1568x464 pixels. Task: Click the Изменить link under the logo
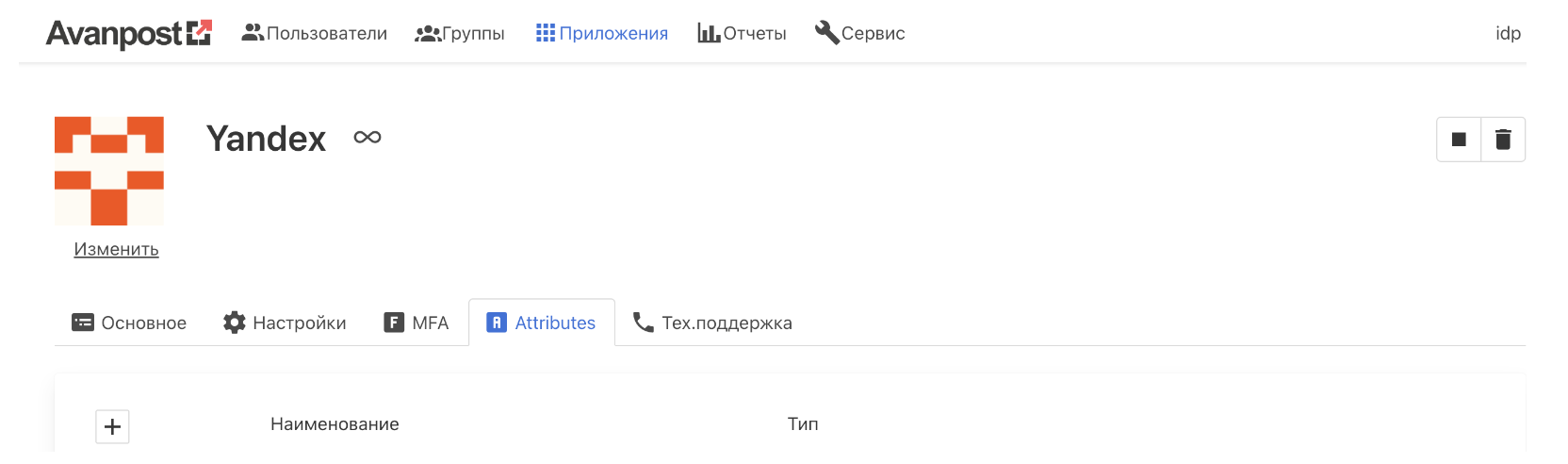(116, 249)
